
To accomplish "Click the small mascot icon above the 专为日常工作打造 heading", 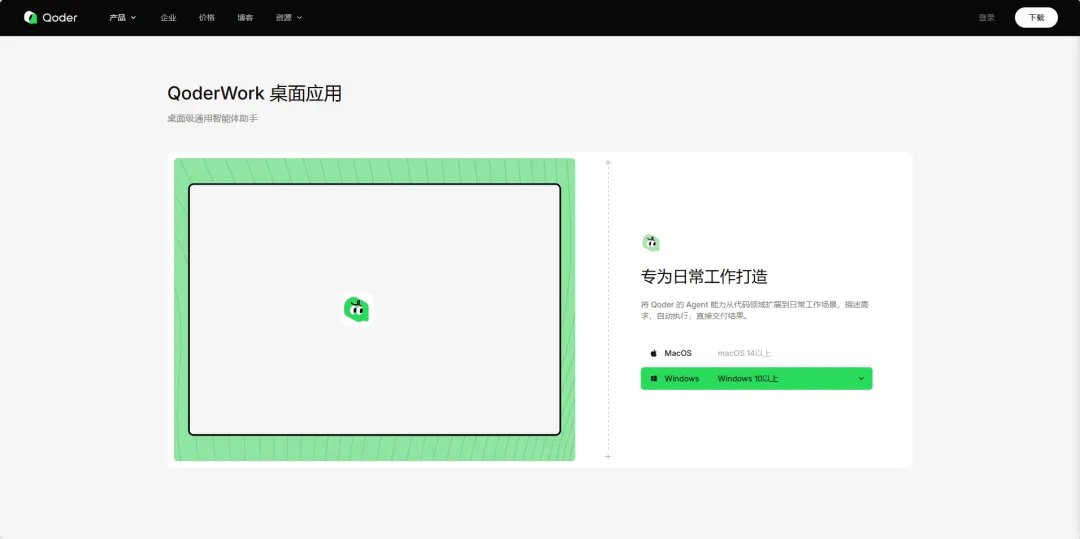I will point(651,242).
